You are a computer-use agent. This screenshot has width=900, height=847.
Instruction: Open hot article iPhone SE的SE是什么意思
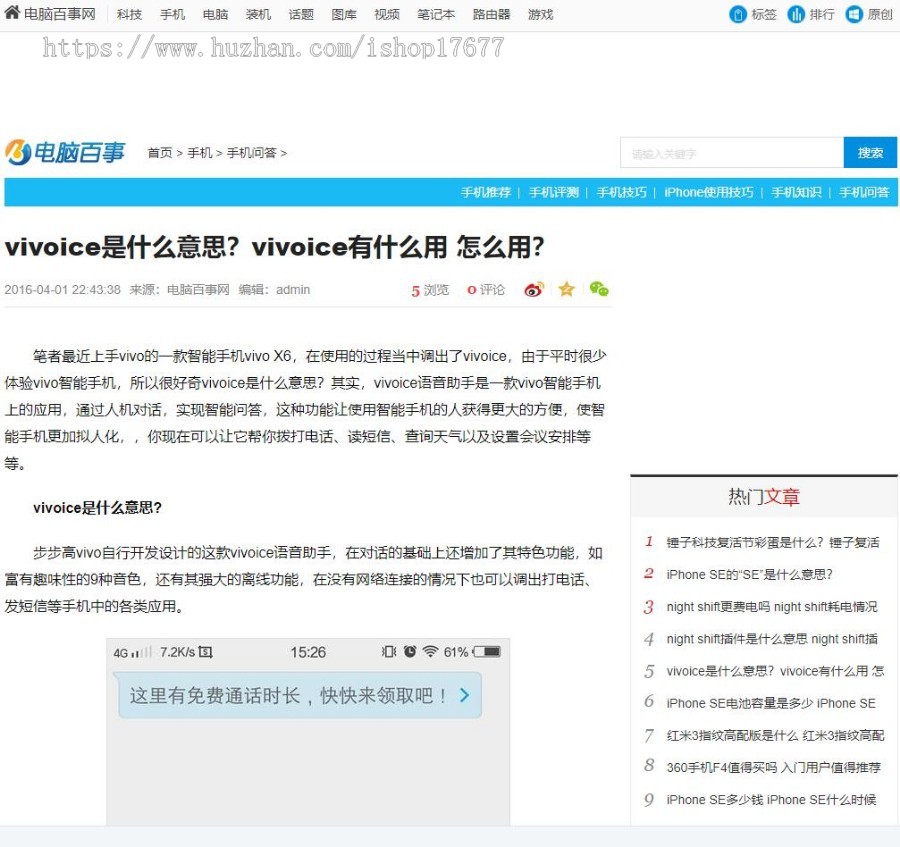click(749, 574)
